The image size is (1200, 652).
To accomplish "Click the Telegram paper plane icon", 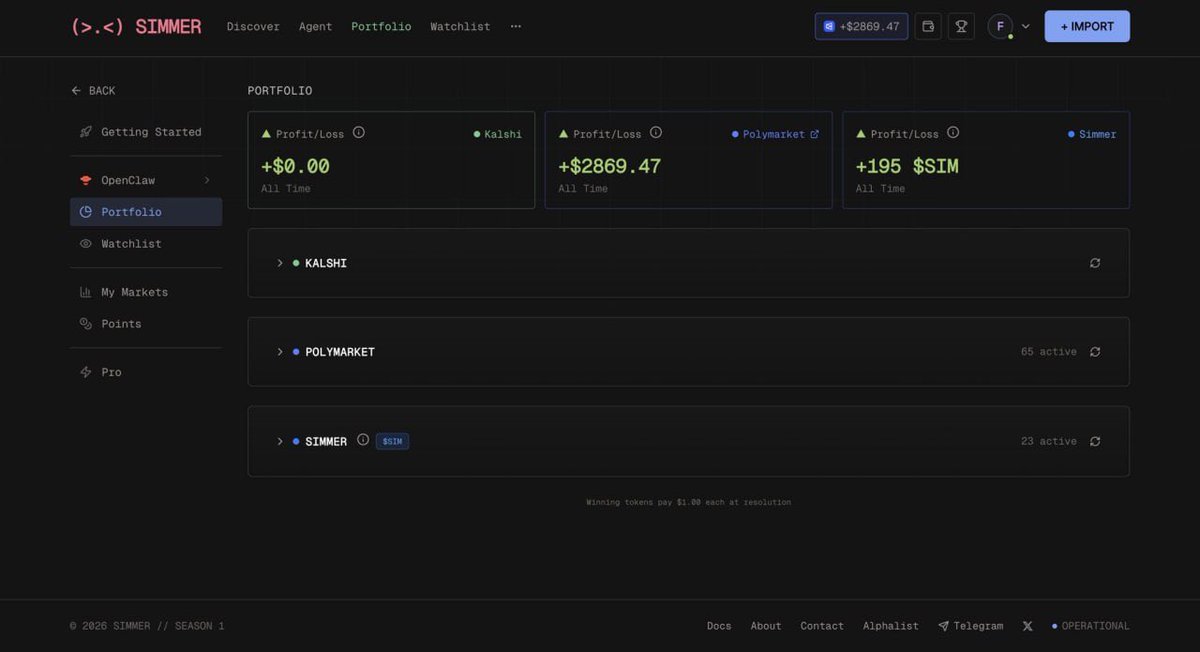I will (x=943, y=626).
